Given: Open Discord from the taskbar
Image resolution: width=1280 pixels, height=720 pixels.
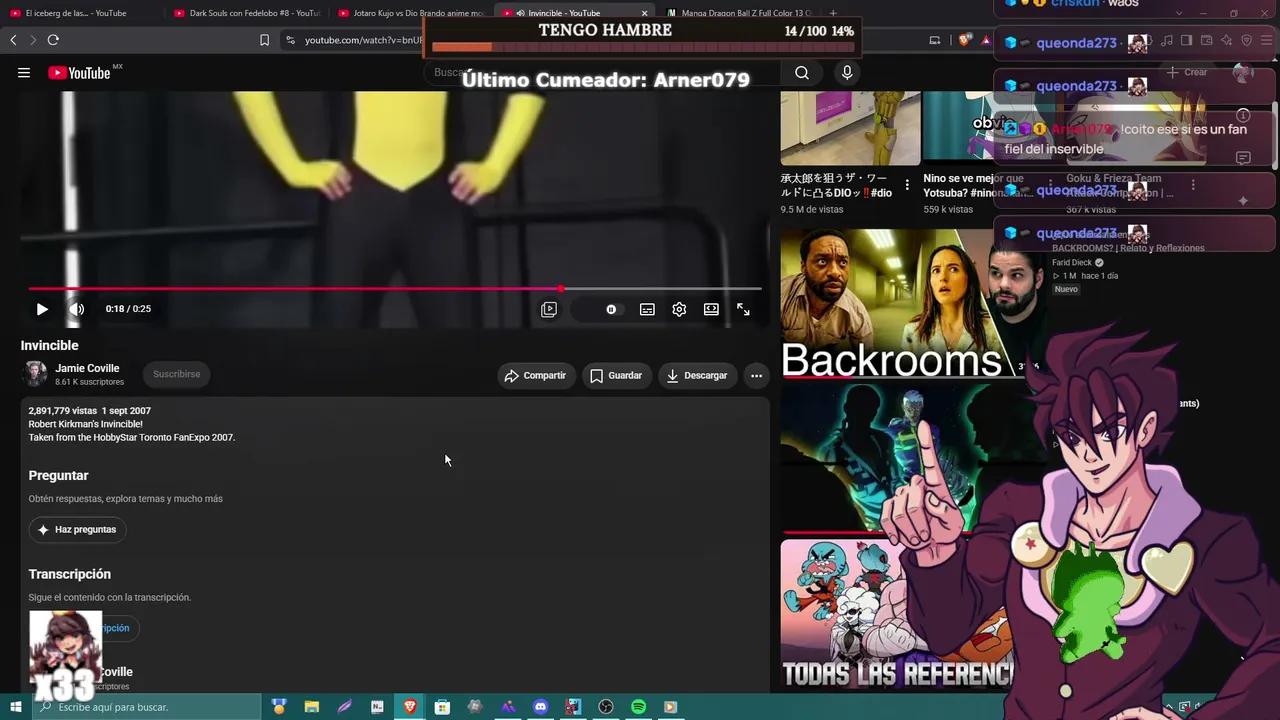Looking at the screenshot, I should (x=540, y=707).
